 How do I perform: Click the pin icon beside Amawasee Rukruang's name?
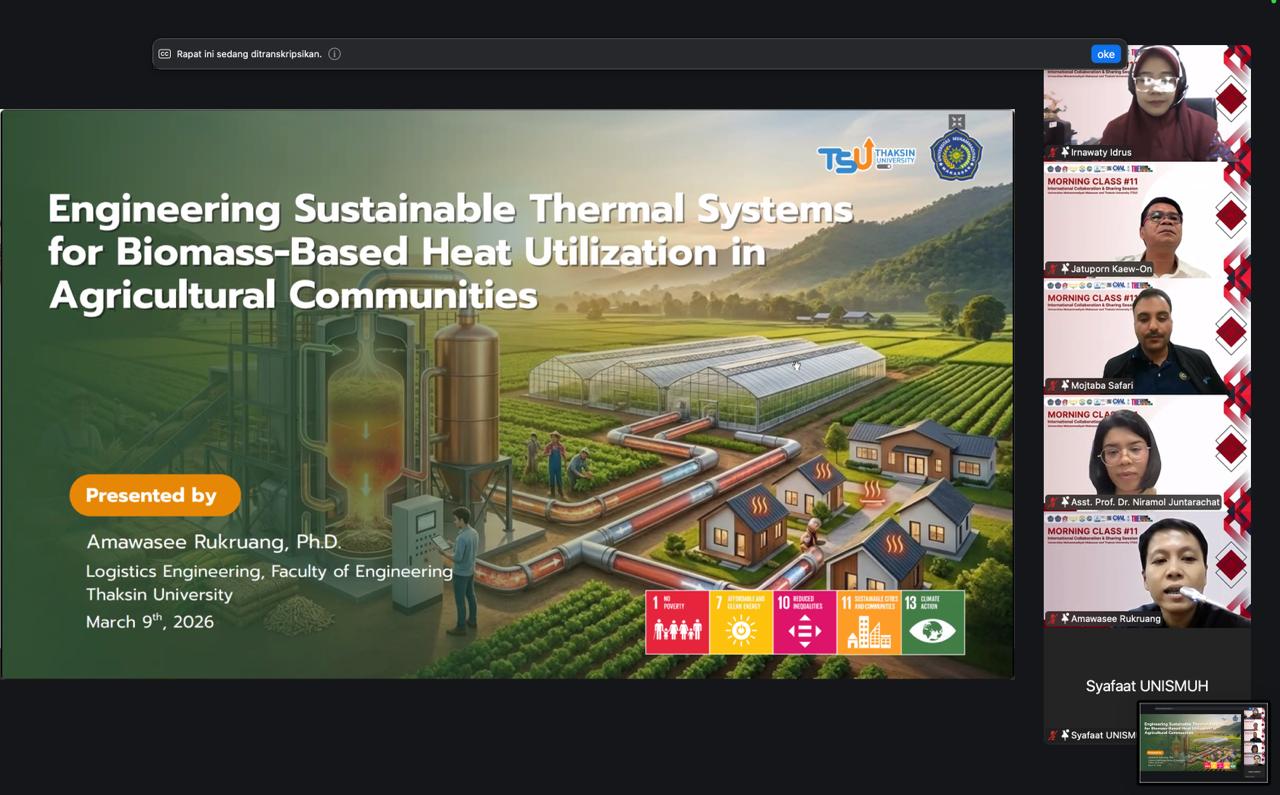[x=1065, y=618]
